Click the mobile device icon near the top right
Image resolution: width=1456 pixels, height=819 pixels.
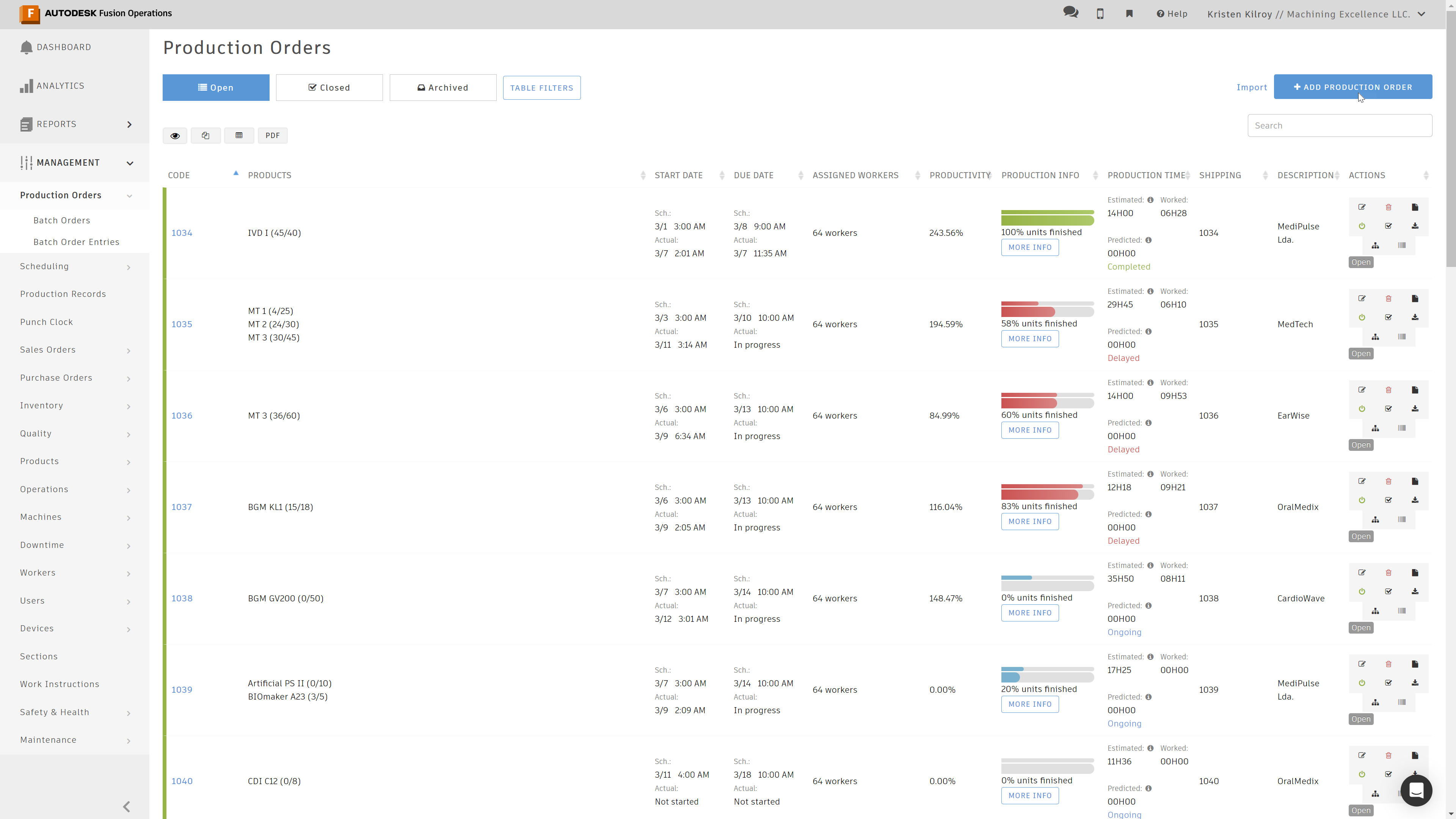click(x=1100, y=14)
